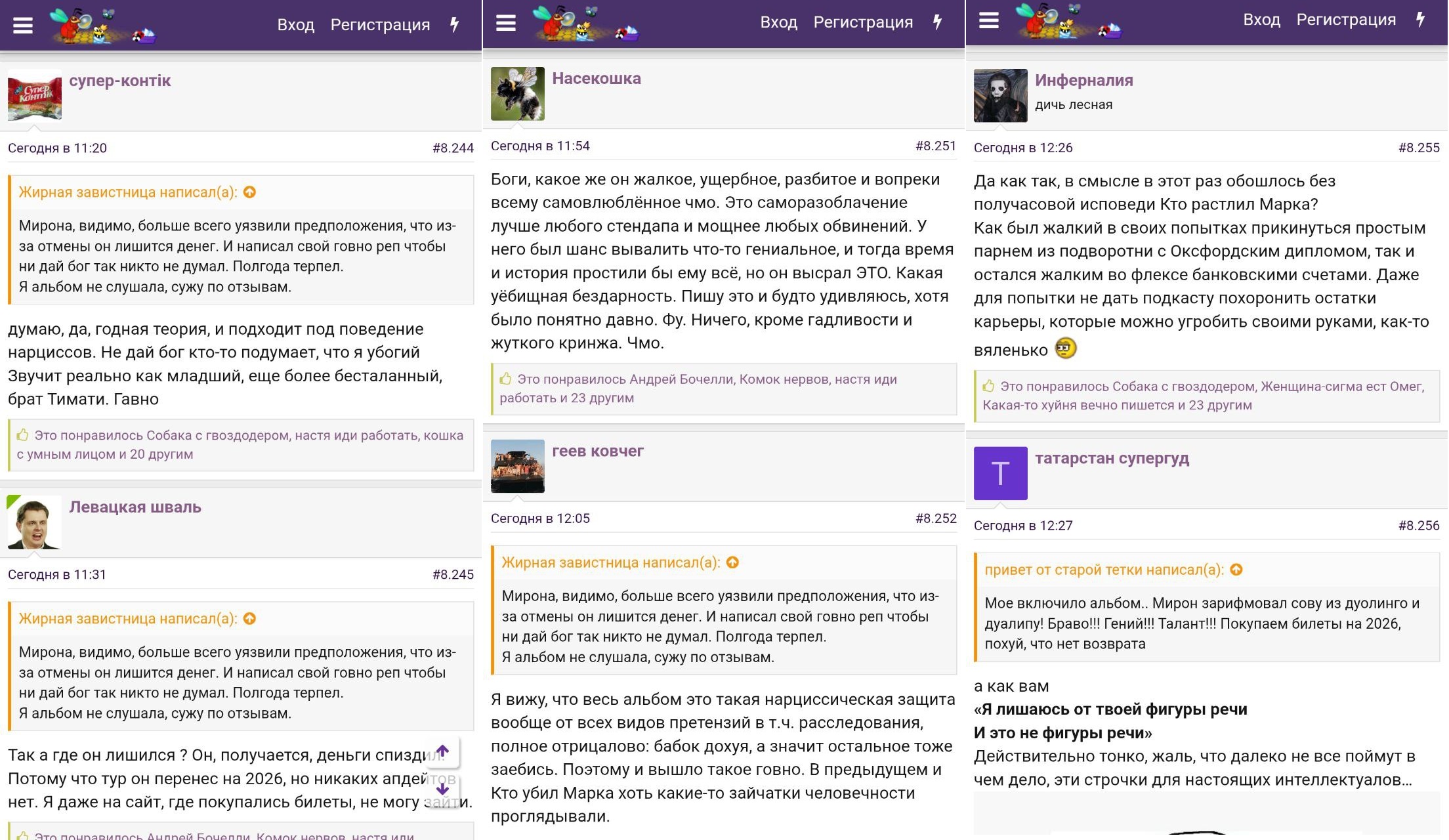Screen dimensions: 1449x840
Task: Open username Инферналия profile
Action: click(1083, 80)
